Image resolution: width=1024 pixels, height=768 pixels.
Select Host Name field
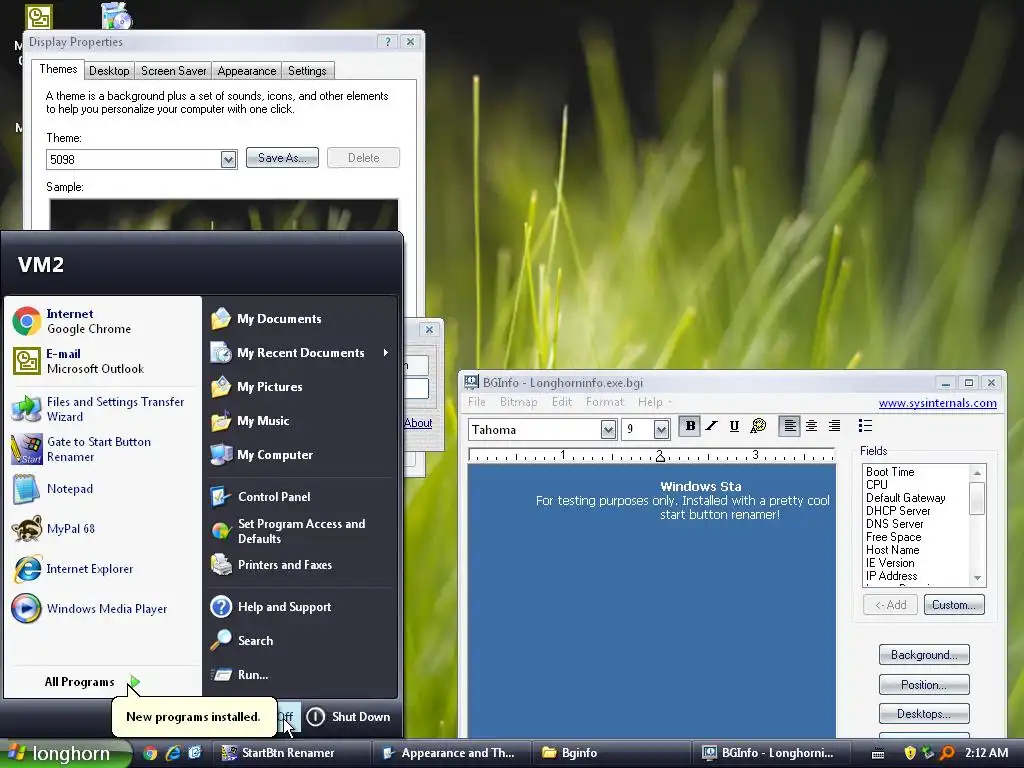click(893, 550)
